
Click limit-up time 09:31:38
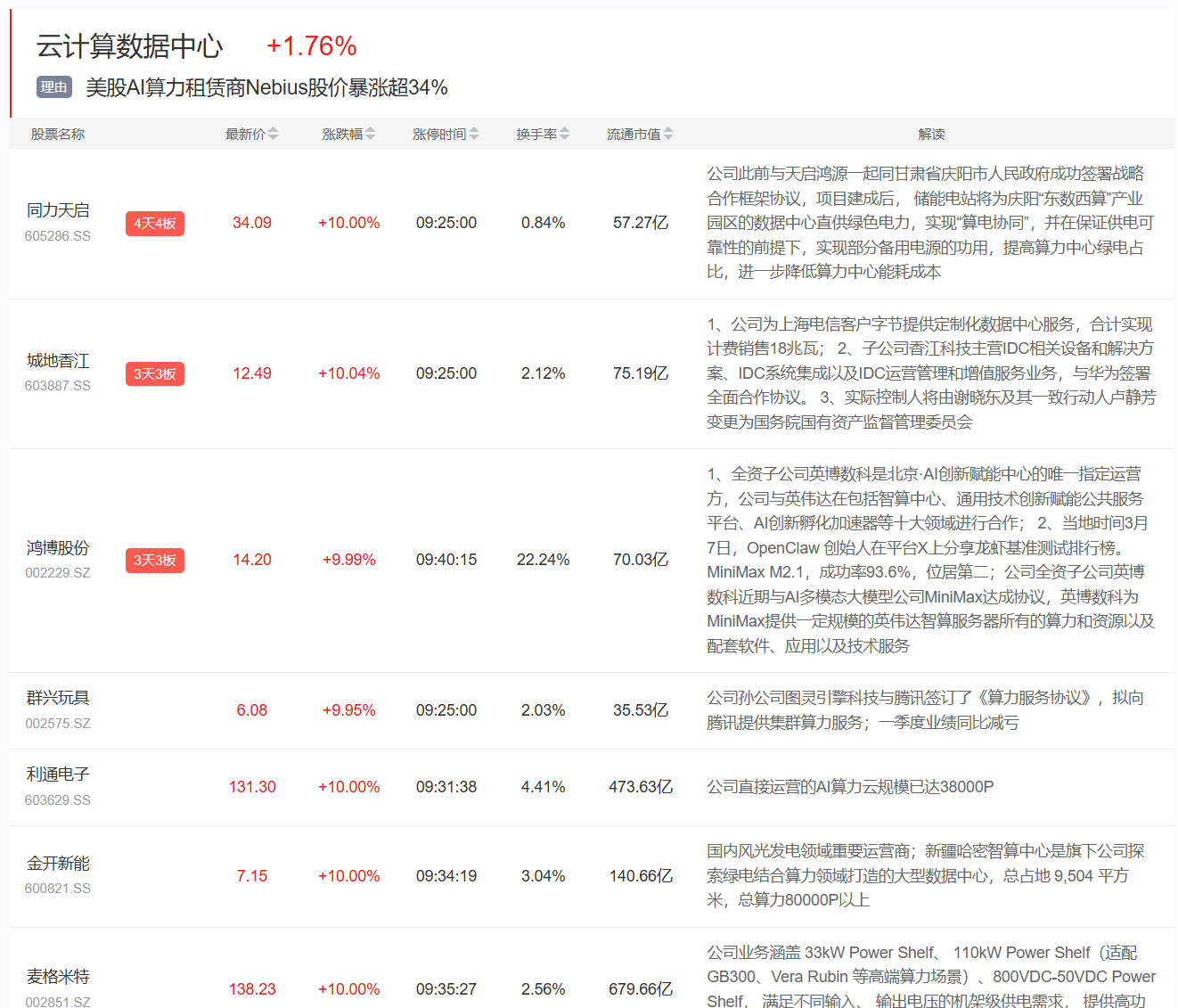(446, 787)
